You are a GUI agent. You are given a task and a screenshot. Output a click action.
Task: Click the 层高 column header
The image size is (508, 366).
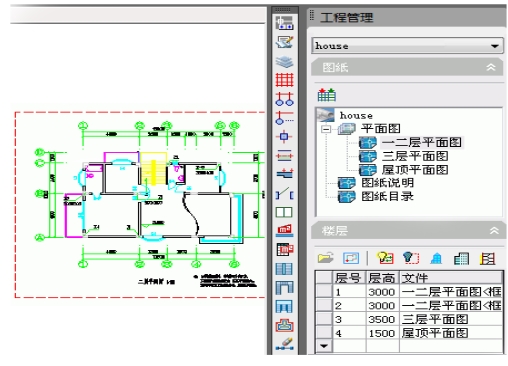[382, 278]
